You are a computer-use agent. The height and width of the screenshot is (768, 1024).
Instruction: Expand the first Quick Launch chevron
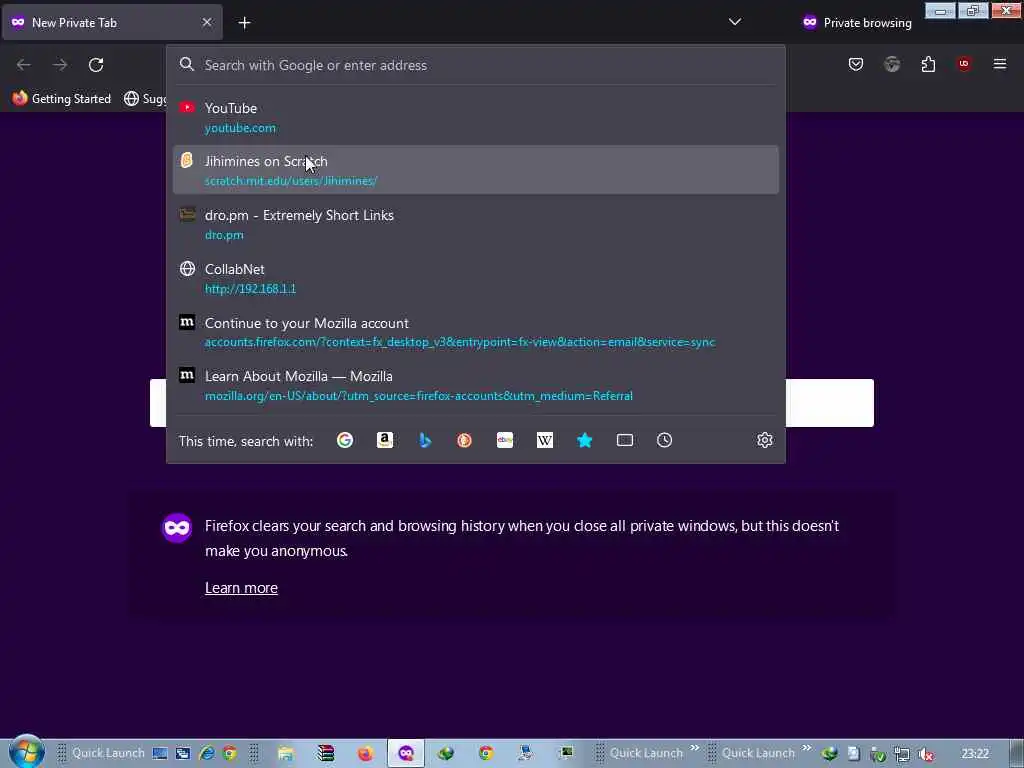pos(694,748)
